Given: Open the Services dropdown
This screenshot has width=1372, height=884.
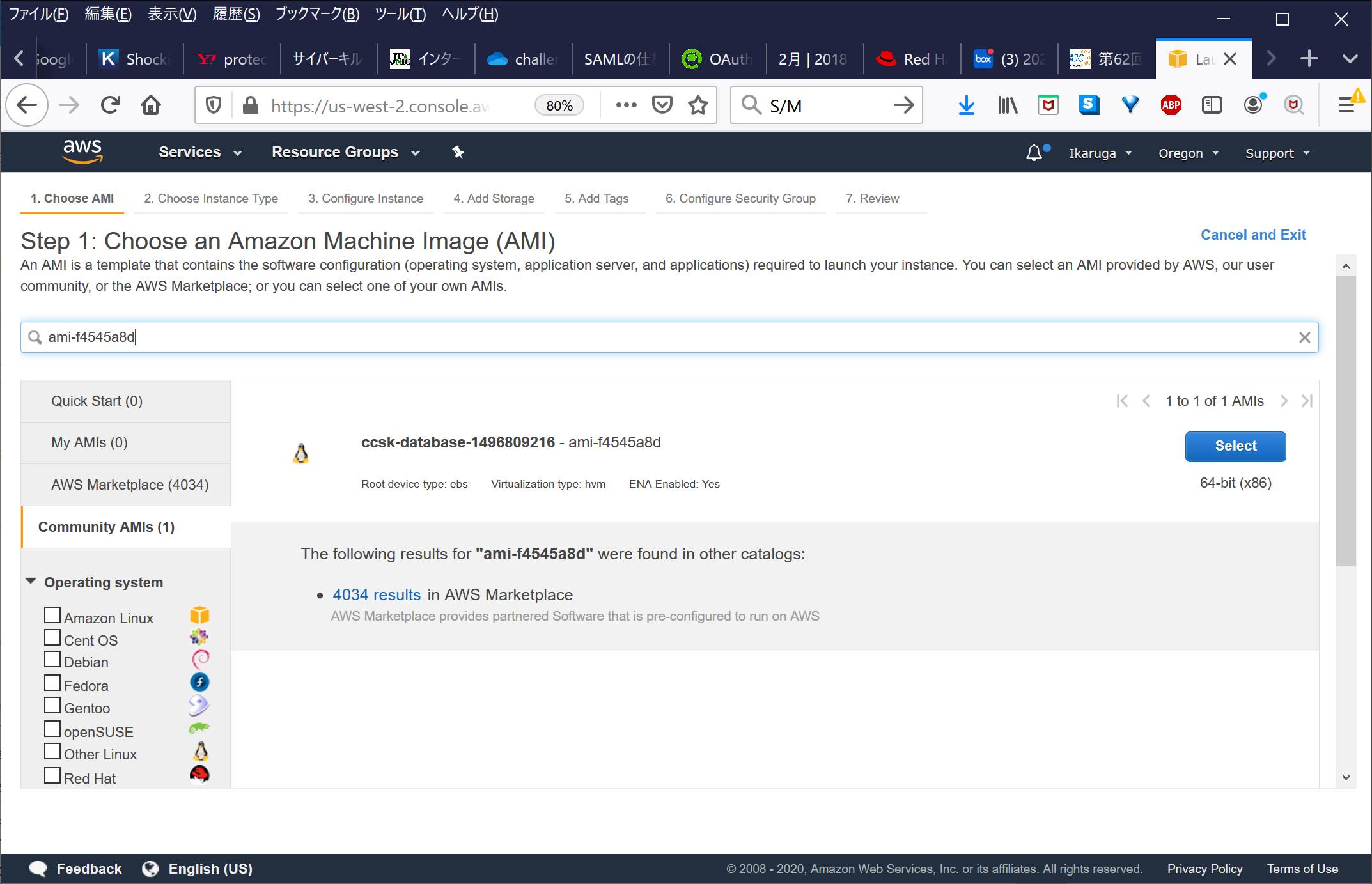Looking at the screenshot, I should [x=200, y=152].
